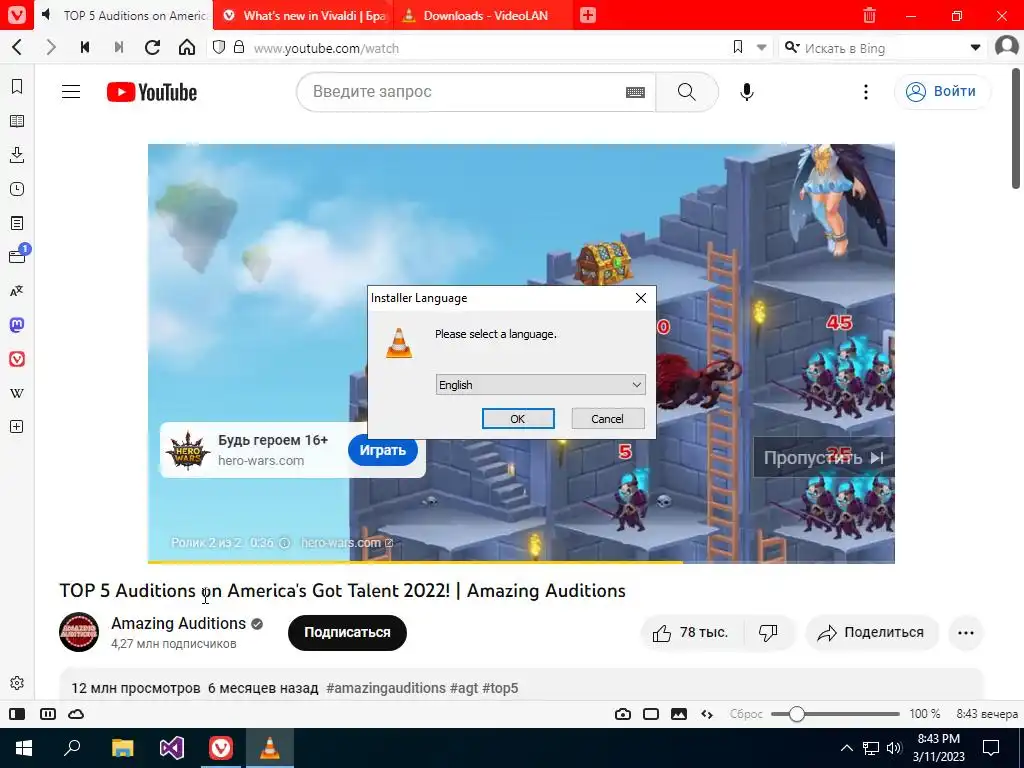Viewport: 1024px width, 768px height.
Task: Open the VLC installer taskbar icon
Action: (270, 748)
